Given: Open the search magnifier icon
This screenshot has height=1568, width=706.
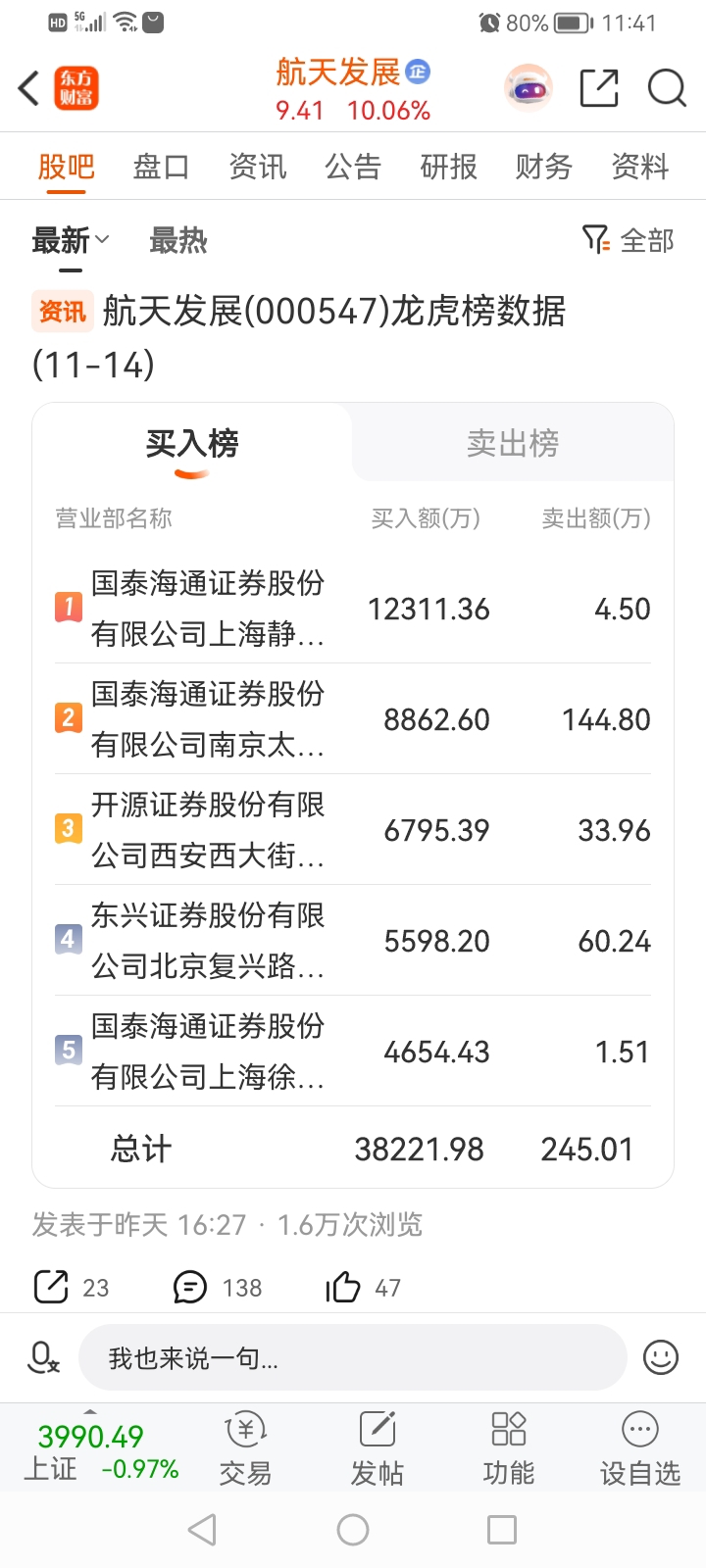Looking at the screenshot, I should pyautogui.click(x=667, y=88).
